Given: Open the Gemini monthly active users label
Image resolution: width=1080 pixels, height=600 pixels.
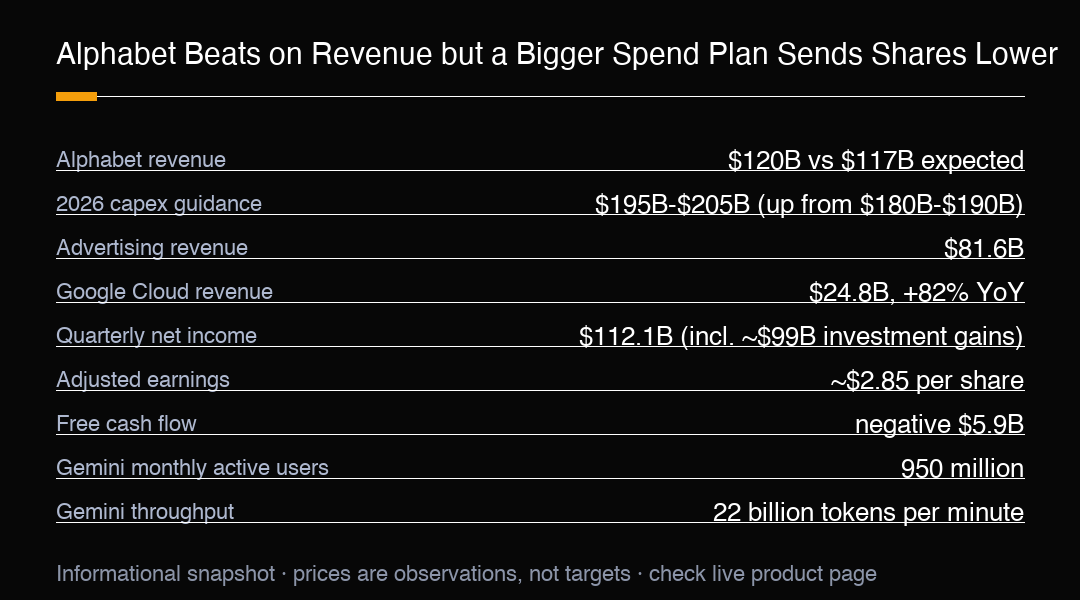Looking at the screenshot, I should pyautogui.click(x=192, y=468).
